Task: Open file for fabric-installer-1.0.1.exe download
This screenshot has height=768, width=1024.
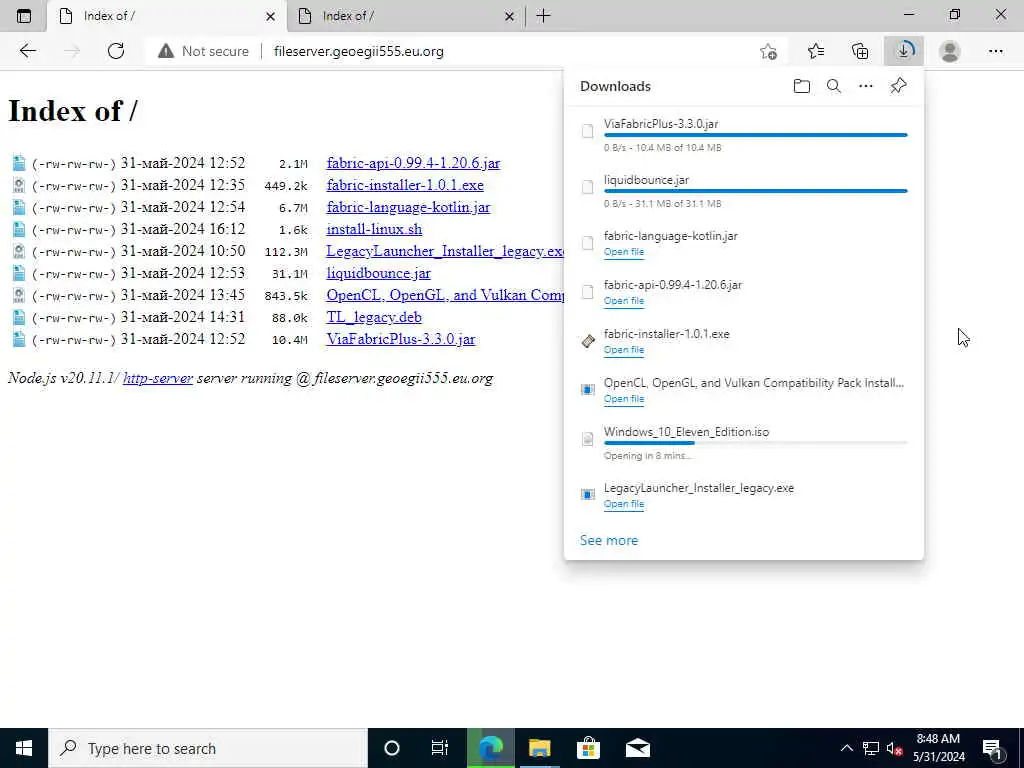Action: tap(624, 349)
